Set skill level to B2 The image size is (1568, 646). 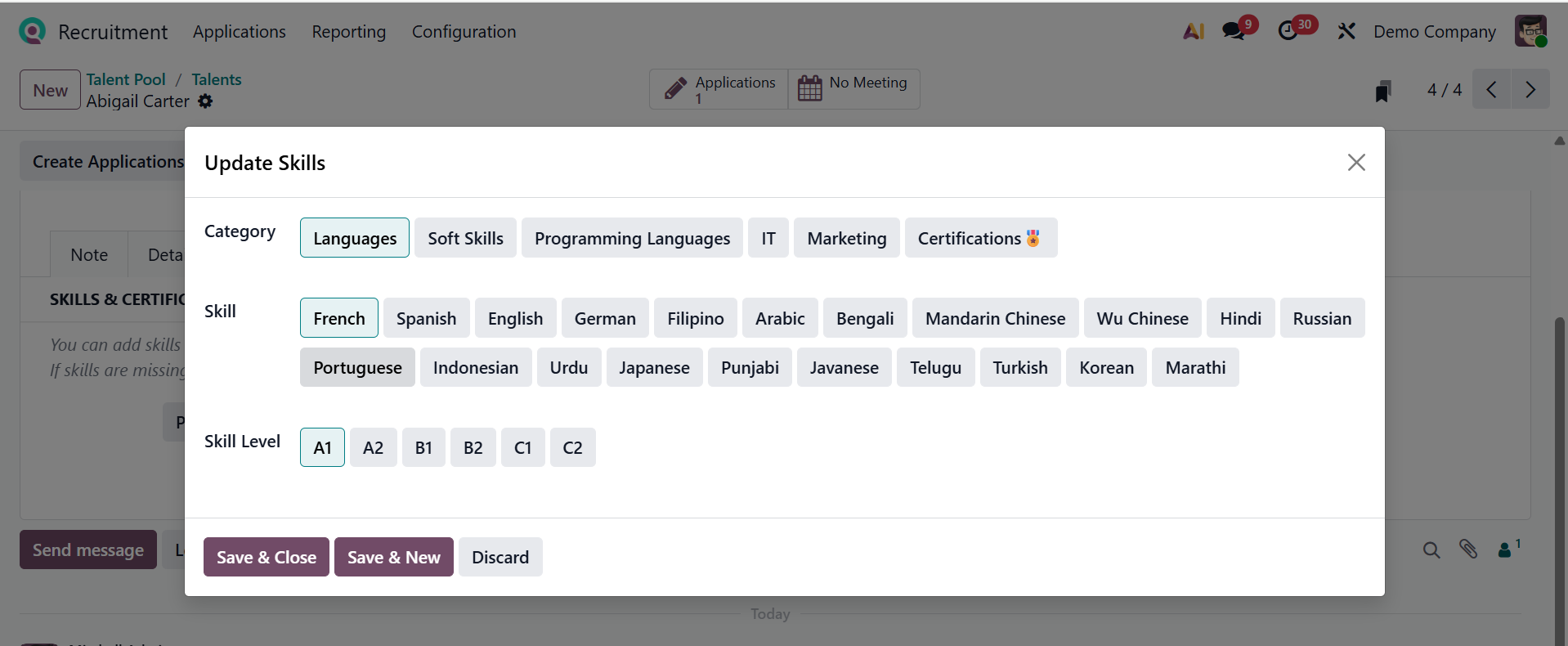click(x=473, y=447)
